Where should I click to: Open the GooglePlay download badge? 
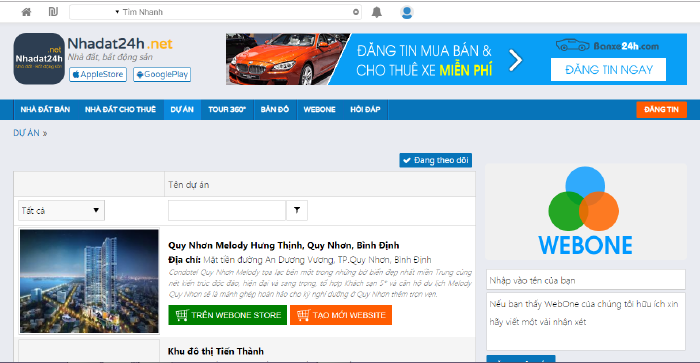[162, 75]
